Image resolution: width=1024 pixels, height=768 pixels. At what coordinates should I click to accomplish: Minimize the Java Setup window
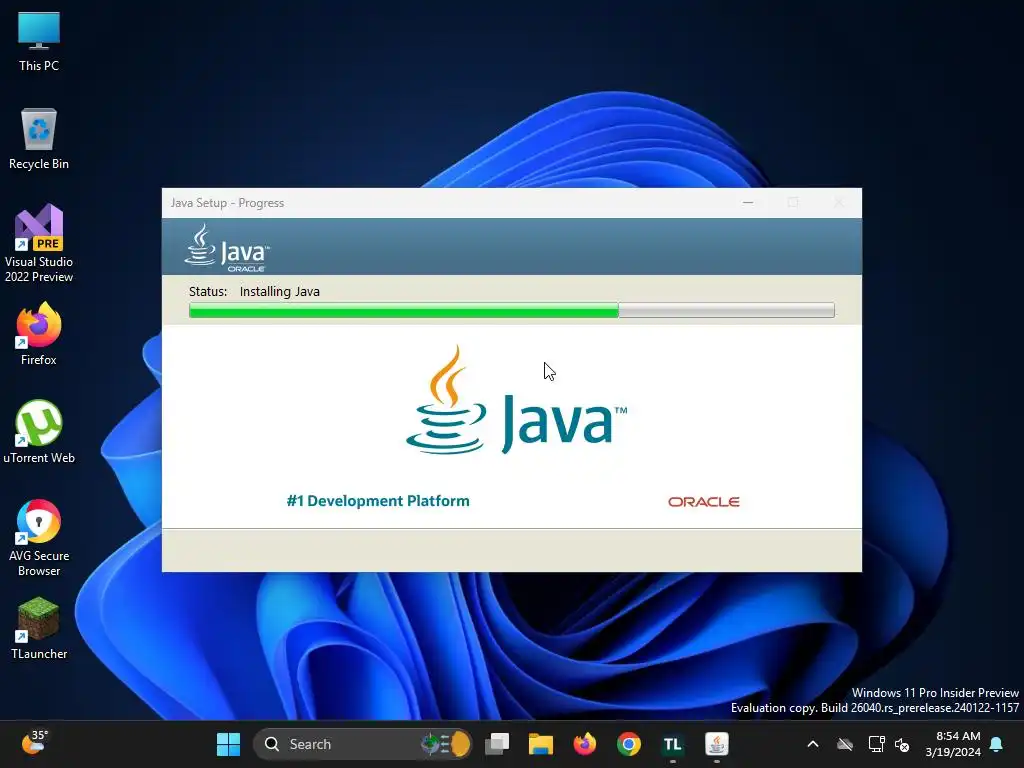pyautogui.click(x=748, y=202)
